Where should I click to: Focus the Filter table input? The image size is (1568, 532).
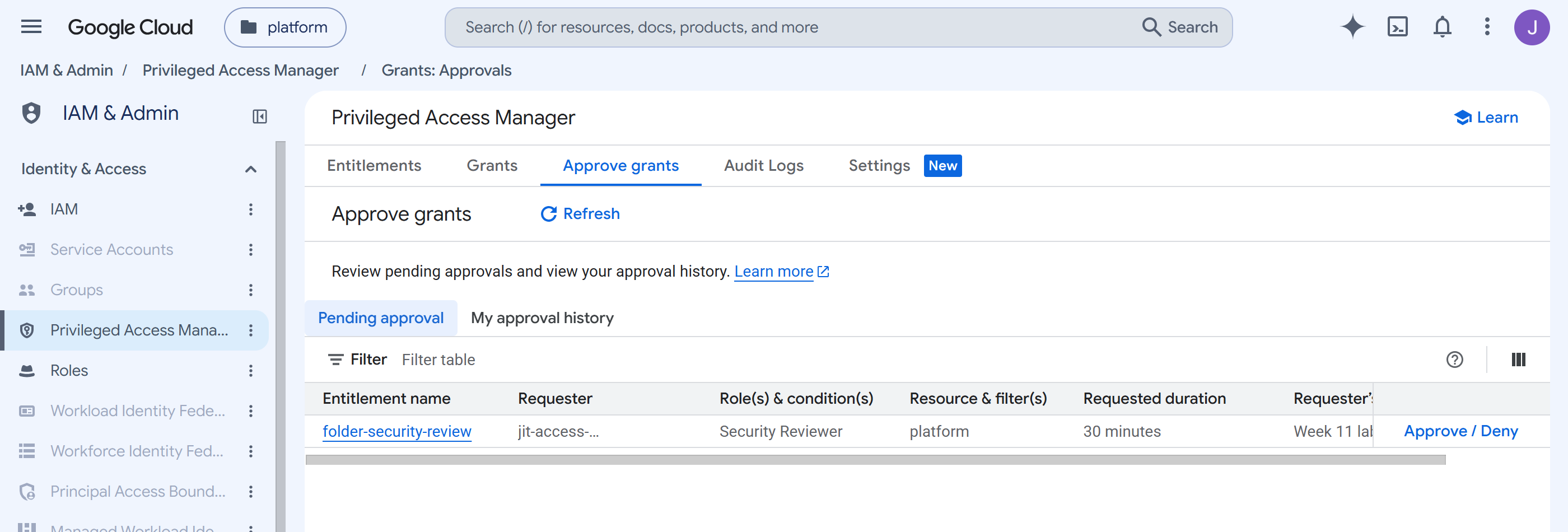pyautogui.click(x=913, y=360)
